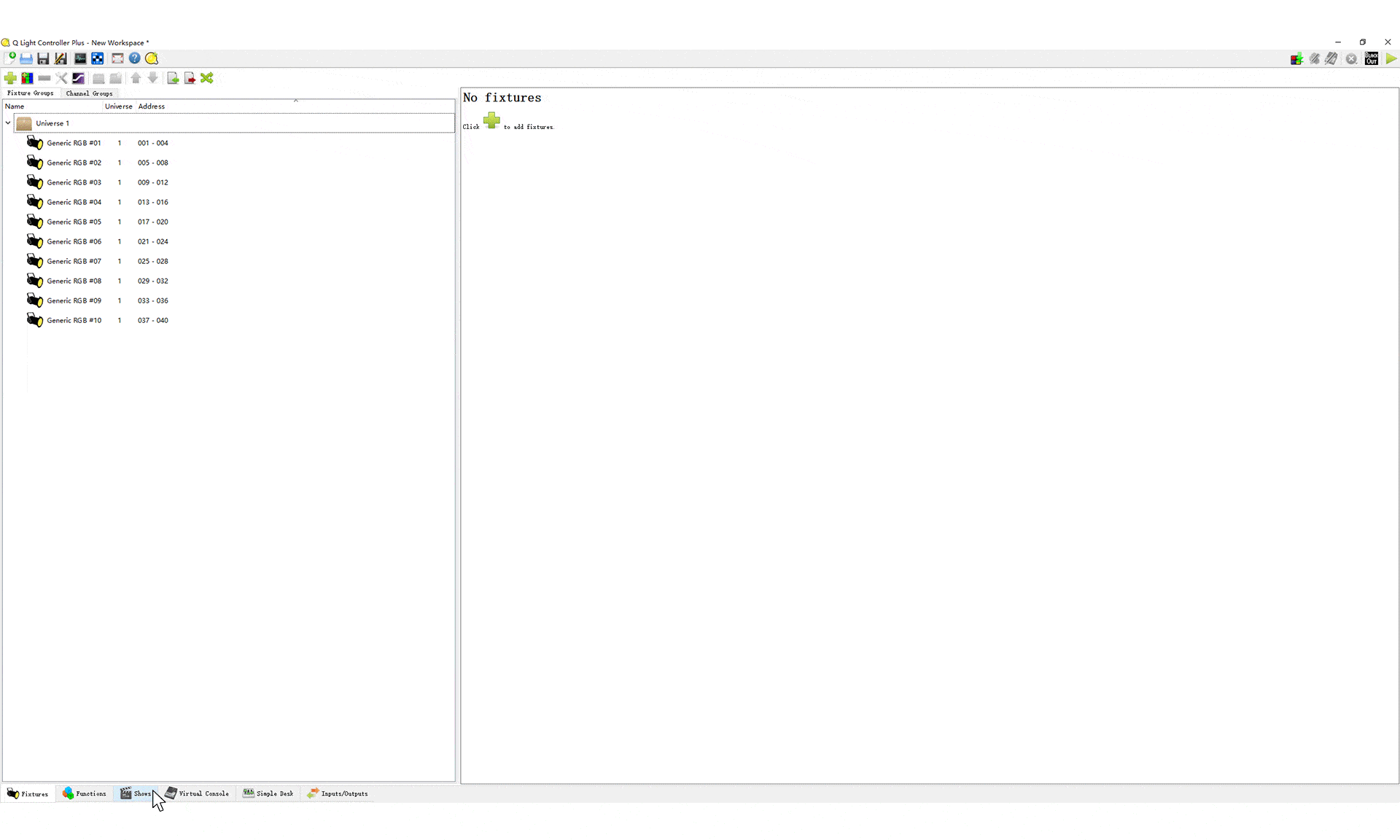Click the Add RGB panel icon
This screenshot has width=1400, height=840.
pyautogui.click(x=27, y=78)
